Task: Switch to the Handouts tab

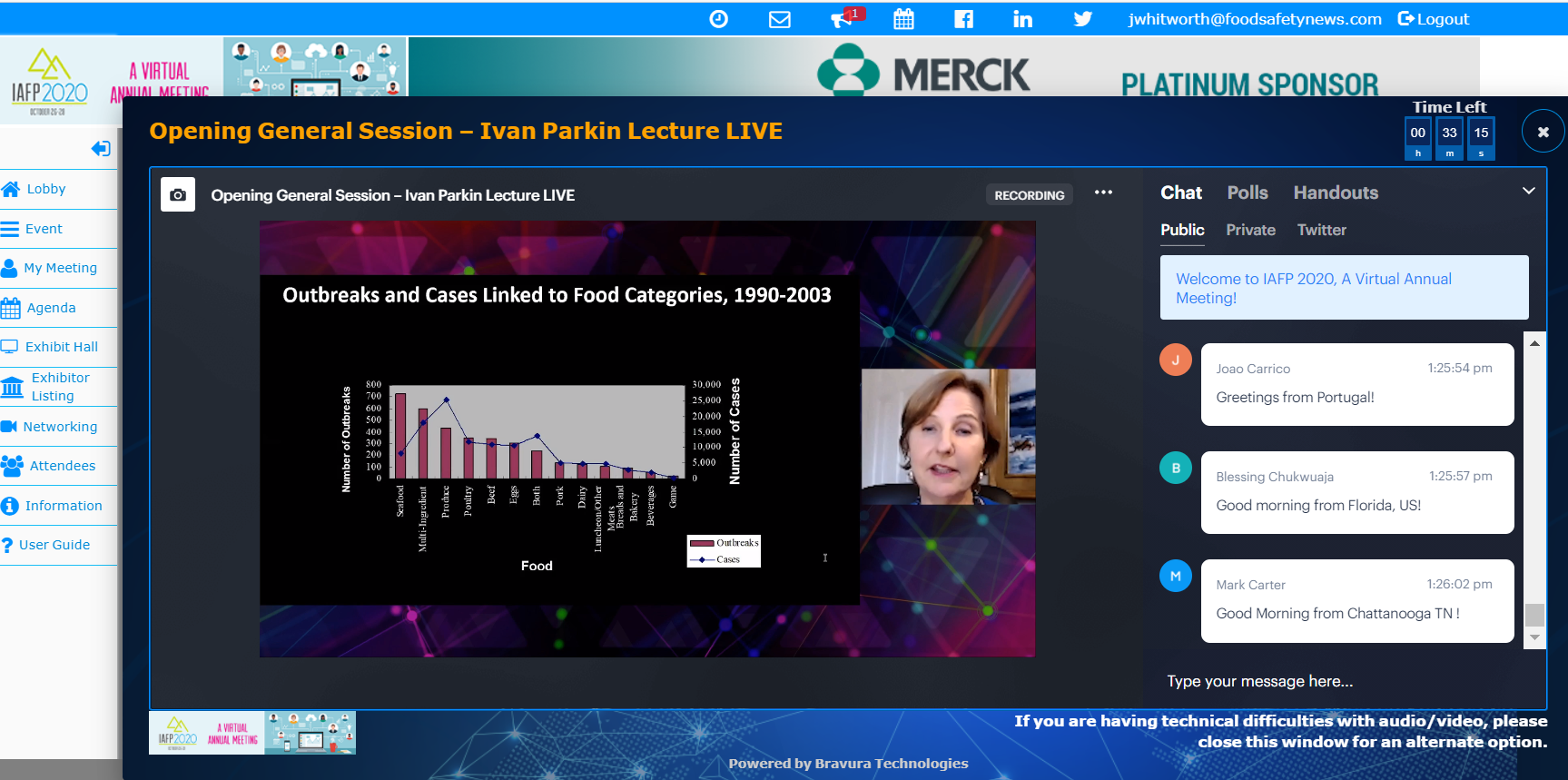Action: coord(1336,193)
